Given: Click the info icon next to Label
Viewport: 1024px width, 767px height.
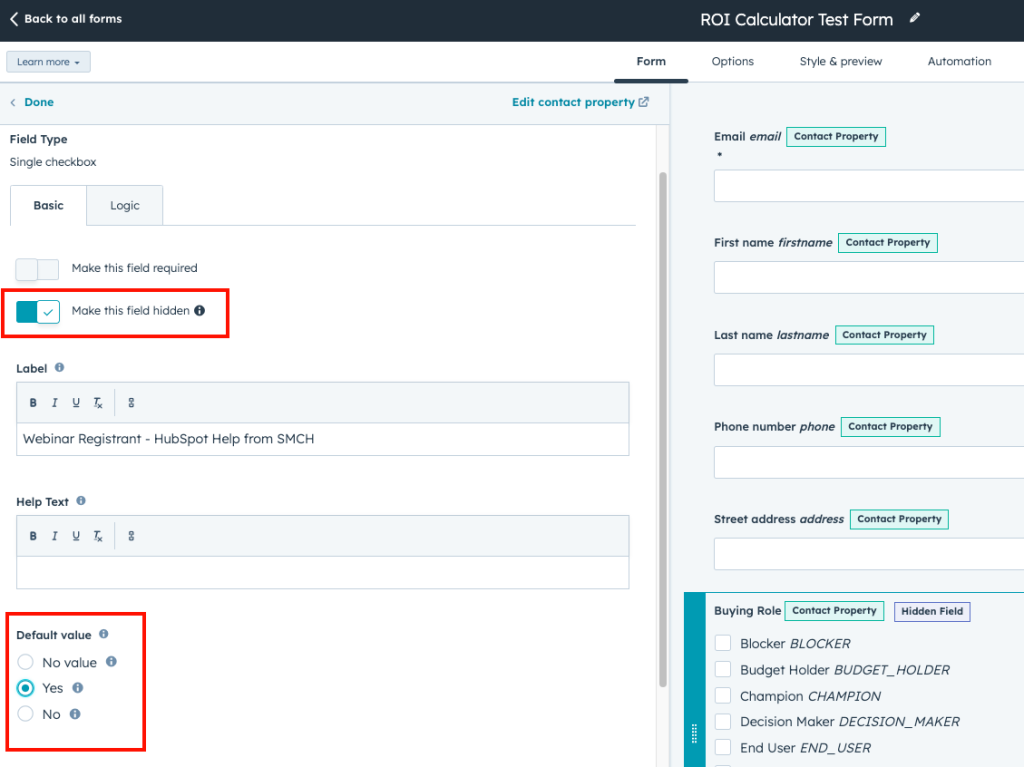Looking at the screenshot, I should tap(59, 367).
